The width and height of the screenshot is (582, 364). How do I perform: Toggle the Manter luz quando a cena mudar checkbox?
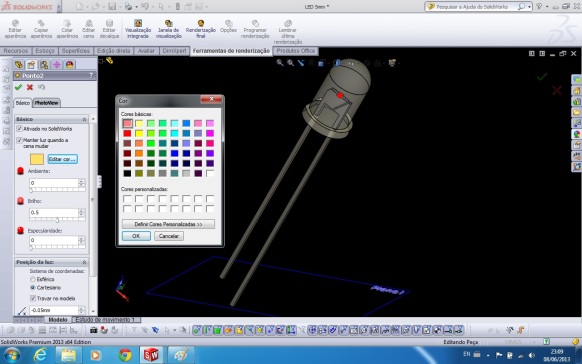click(x=20, y=140)
